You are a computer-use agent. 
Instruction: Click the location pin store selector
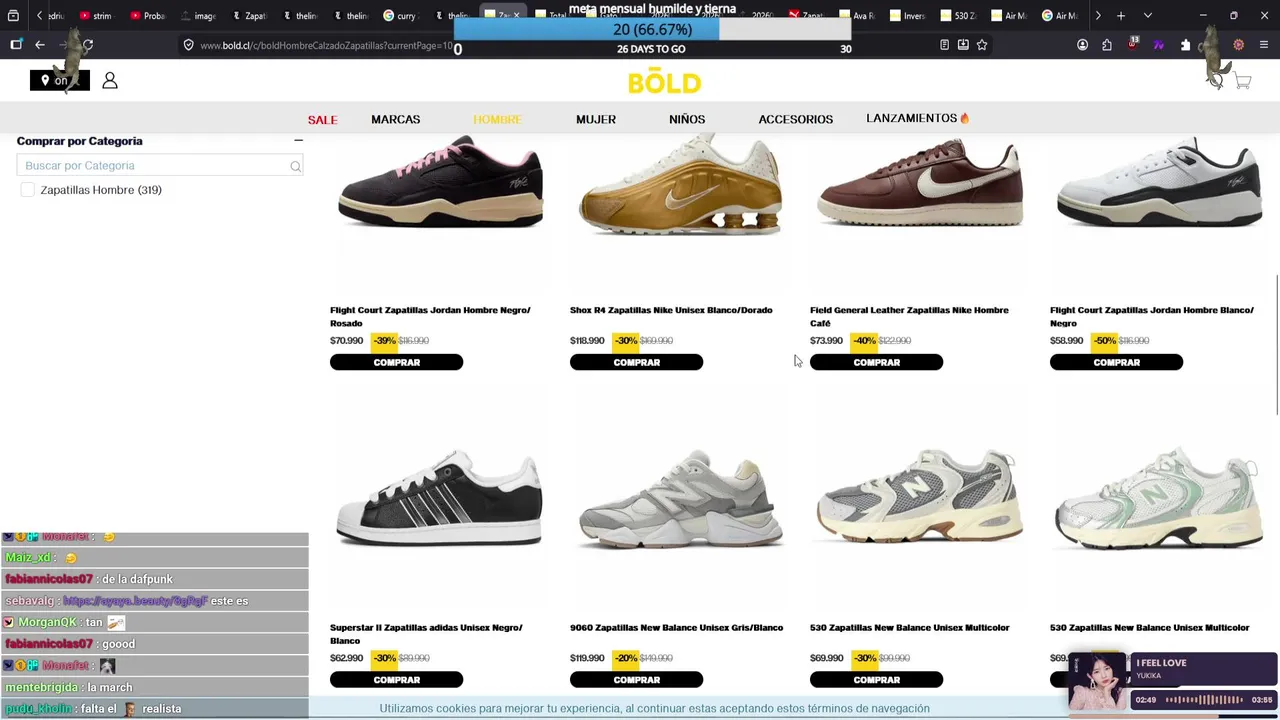pos(59,81)
